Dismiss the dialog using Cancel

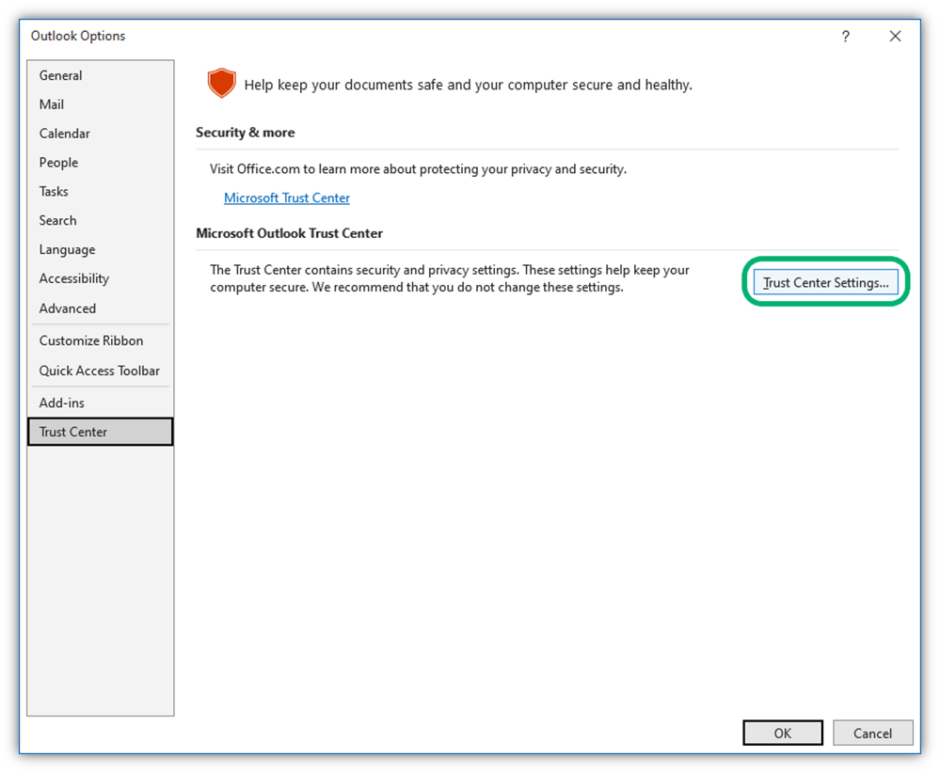click(872, 732)
